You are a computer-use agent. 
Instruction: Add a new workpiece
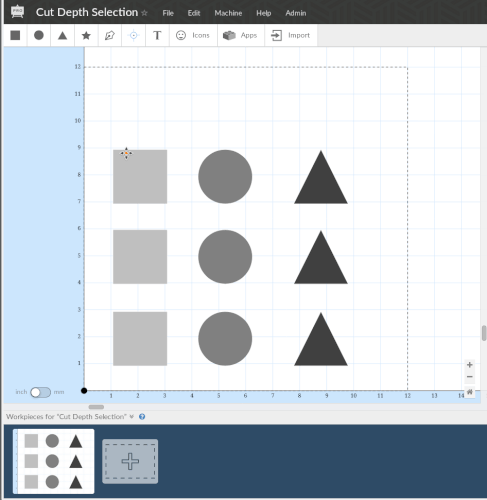(x=130, y=461)
